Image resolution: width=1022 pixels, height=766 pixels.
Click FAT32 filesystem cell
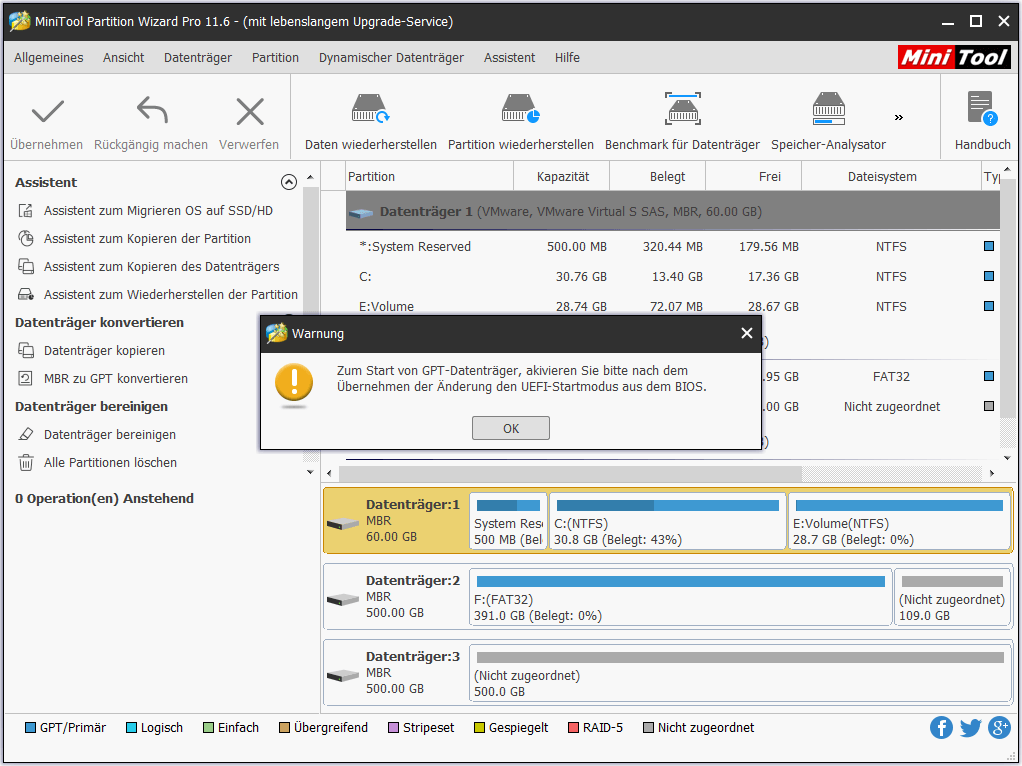pyautogui.click(x=891, y=377)
